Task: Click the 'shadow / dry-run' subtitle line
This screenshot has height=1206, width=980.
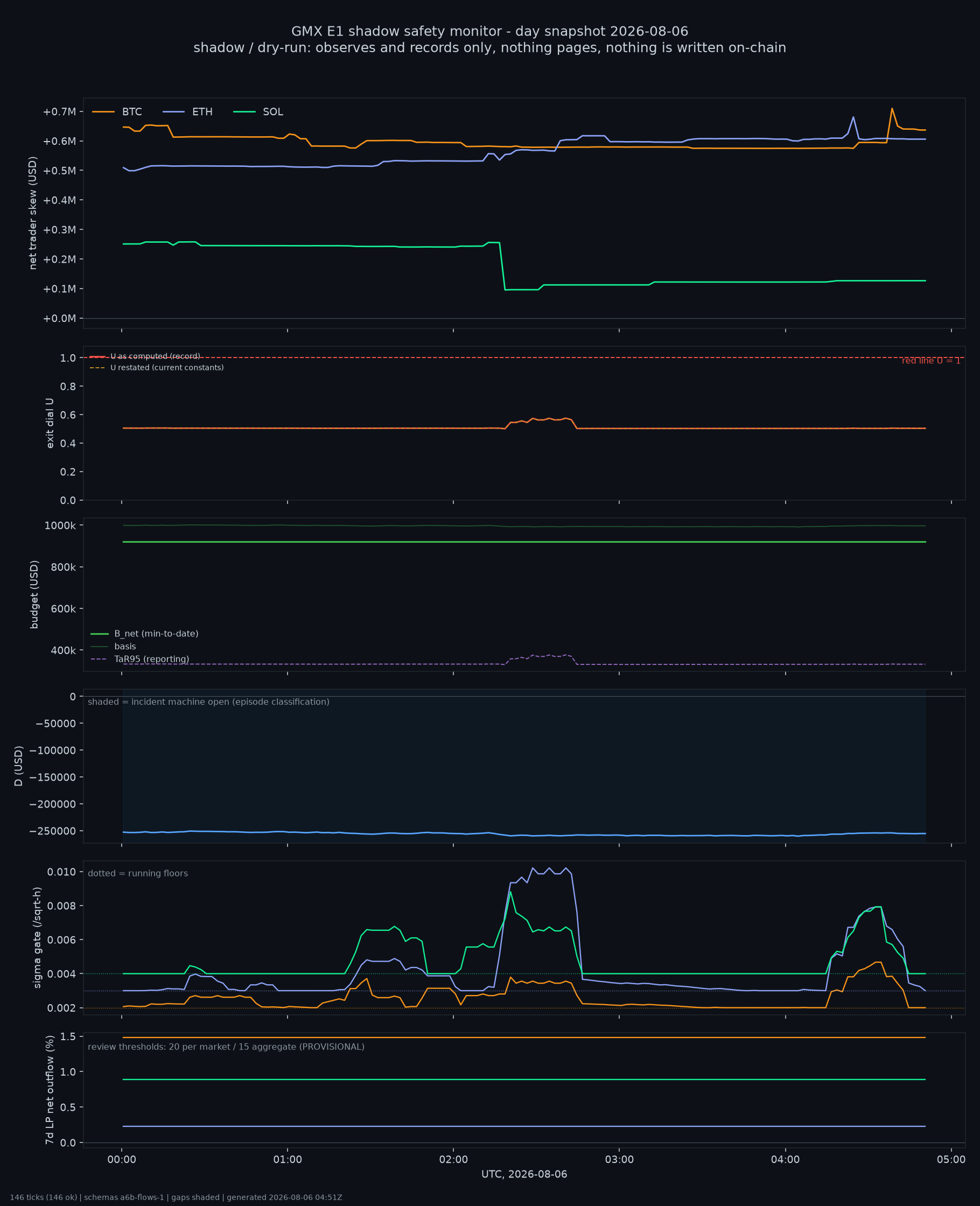Action: pos(489,47)
